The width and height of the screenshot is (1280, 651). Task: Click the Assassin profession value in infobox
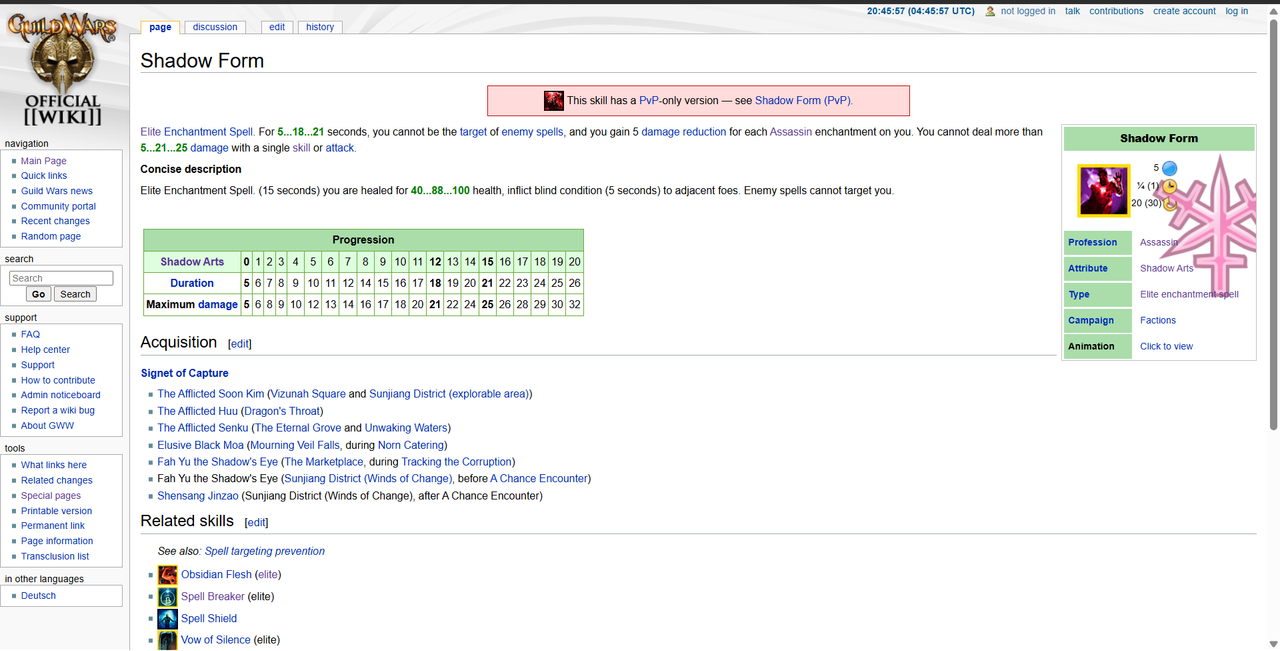[1159, 242]
